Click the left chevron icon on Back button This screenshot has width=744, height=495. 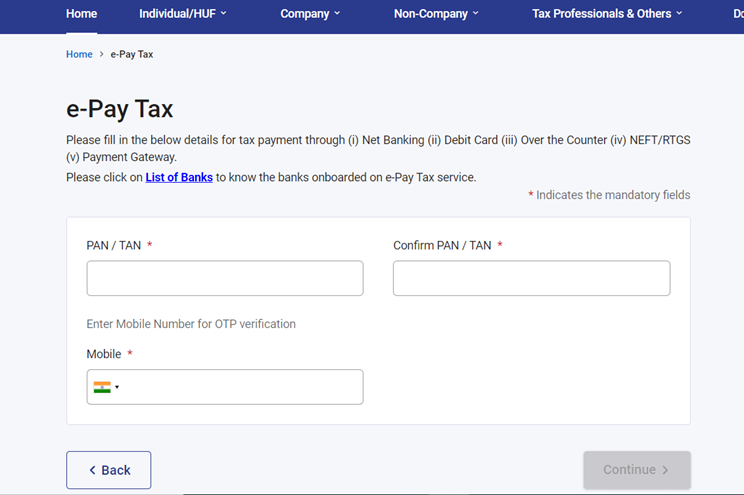point(92,470)
